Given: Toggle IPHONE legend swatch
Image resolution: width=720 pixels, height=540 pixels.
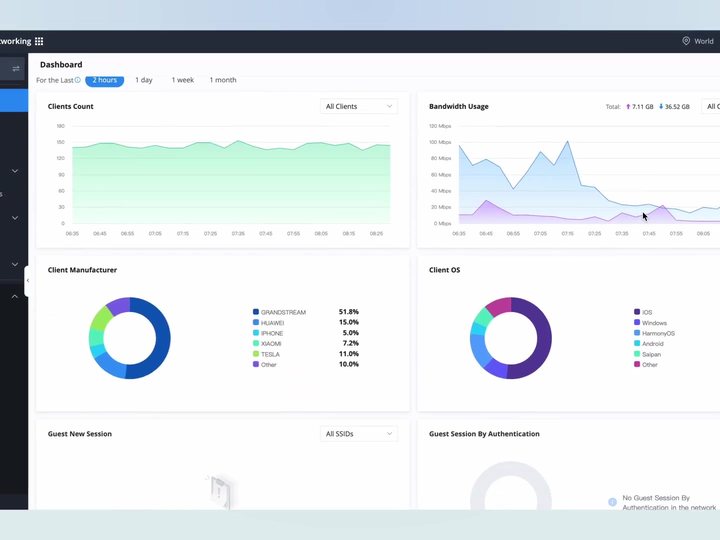Looking at the screenshot, I should tap(256, 333).
